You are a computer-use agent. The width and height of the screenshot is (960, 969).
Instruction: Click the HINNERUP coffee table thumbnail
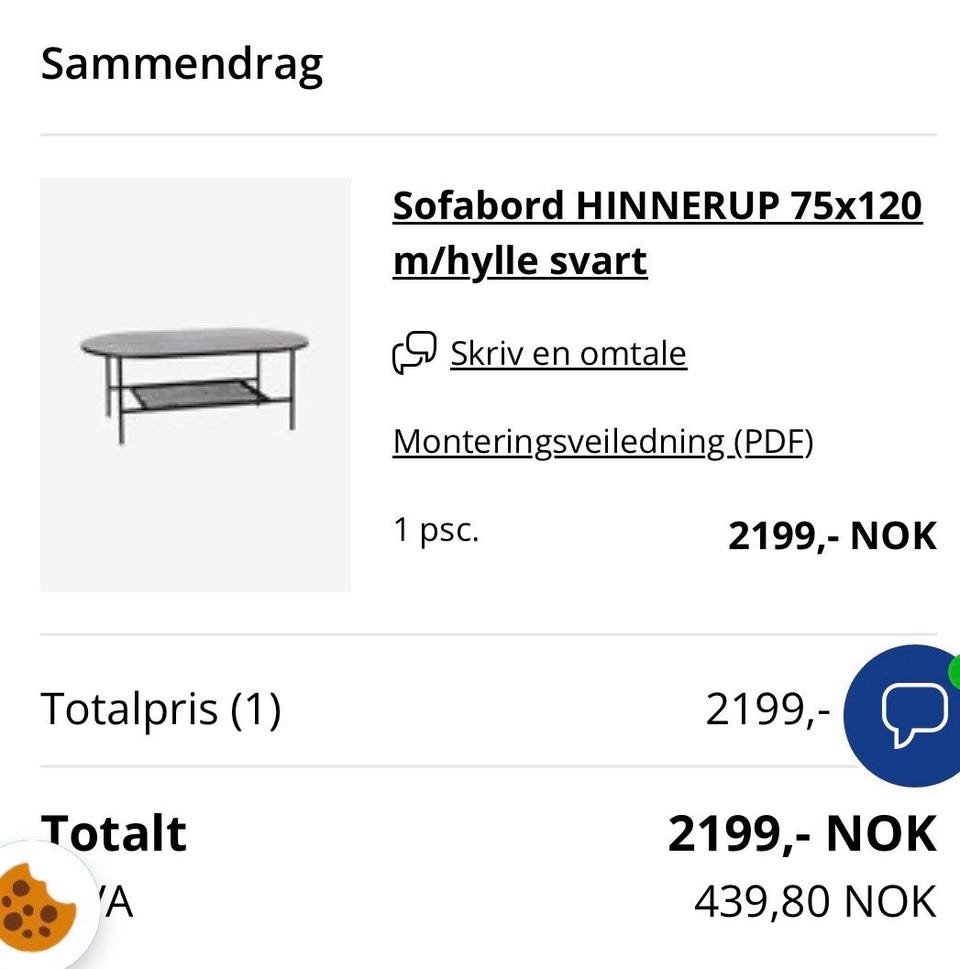(195, 384)
